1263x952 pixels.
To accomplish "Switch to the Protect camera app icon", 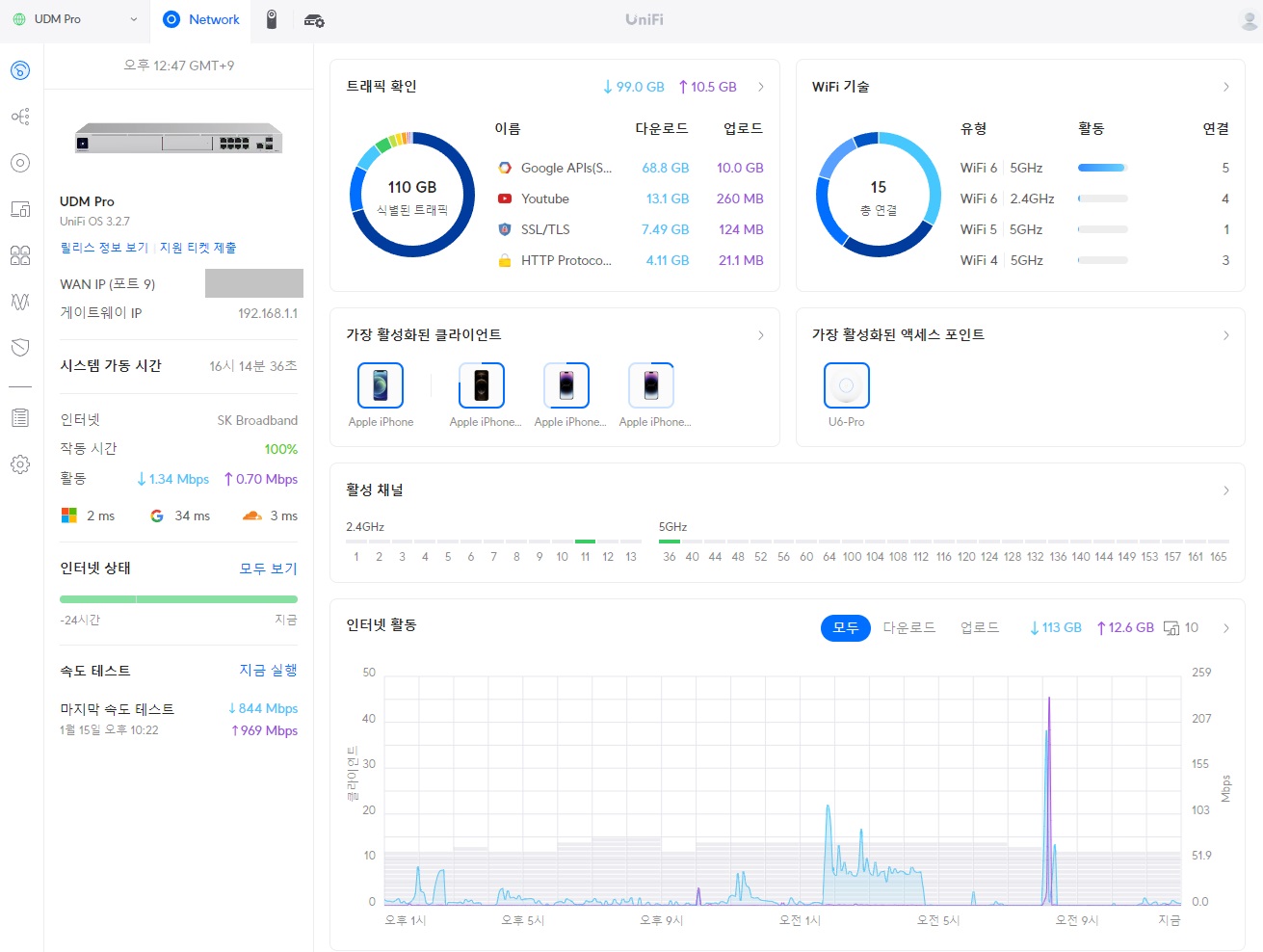I will [272, 19].
